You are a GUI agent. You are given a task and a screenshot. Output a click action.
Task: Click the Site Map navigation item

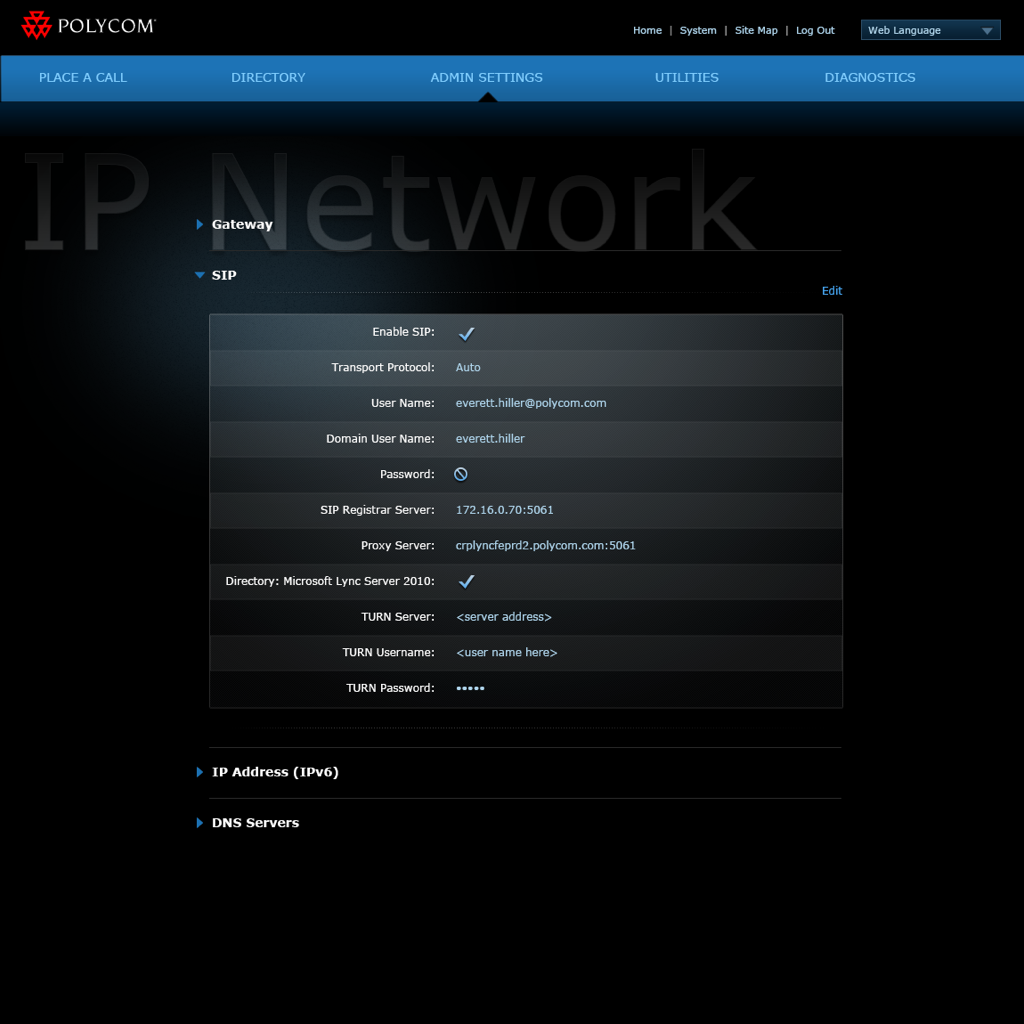click(x=756, y=30)
